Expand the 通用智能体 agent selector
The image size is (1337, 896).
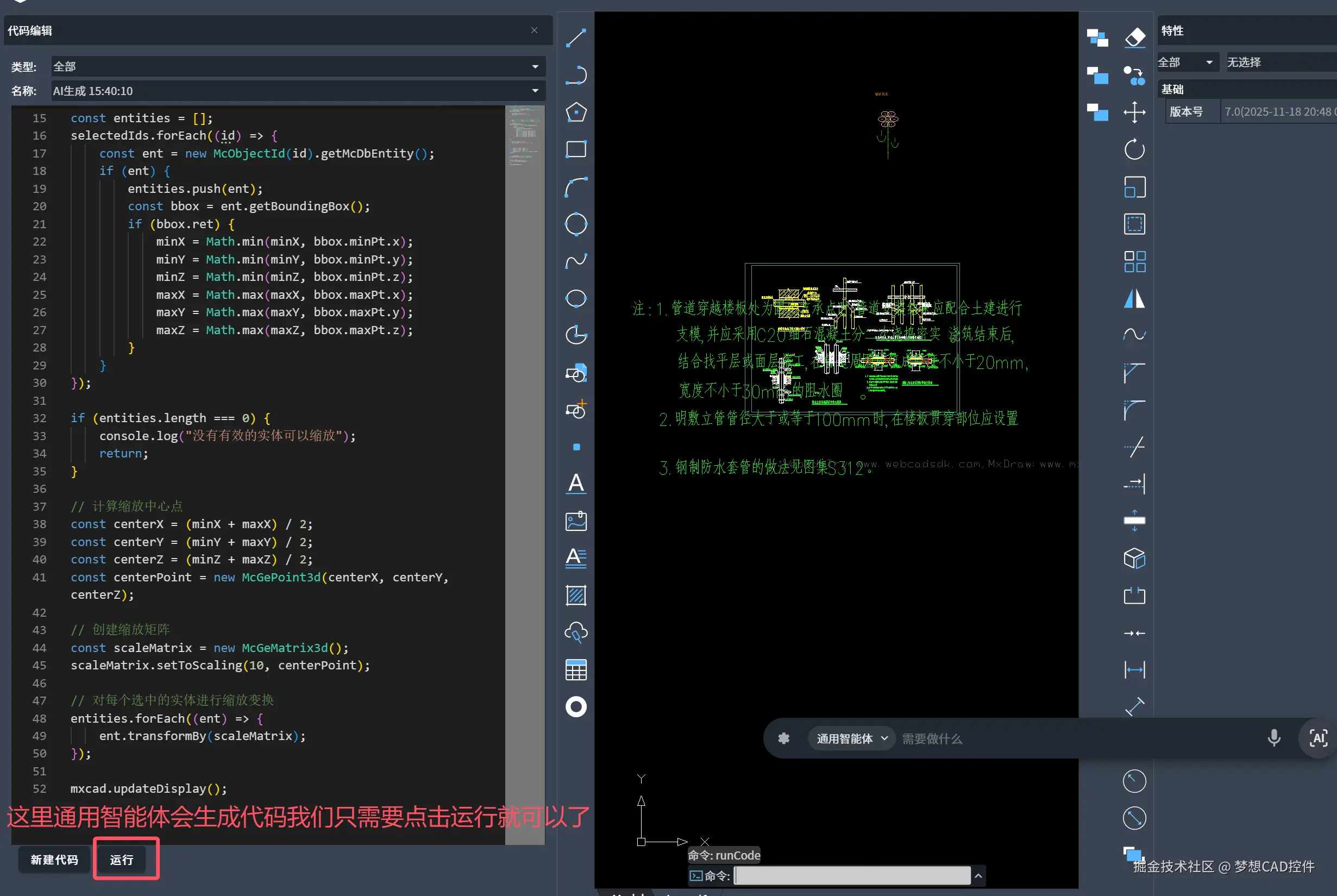(851, 738)
